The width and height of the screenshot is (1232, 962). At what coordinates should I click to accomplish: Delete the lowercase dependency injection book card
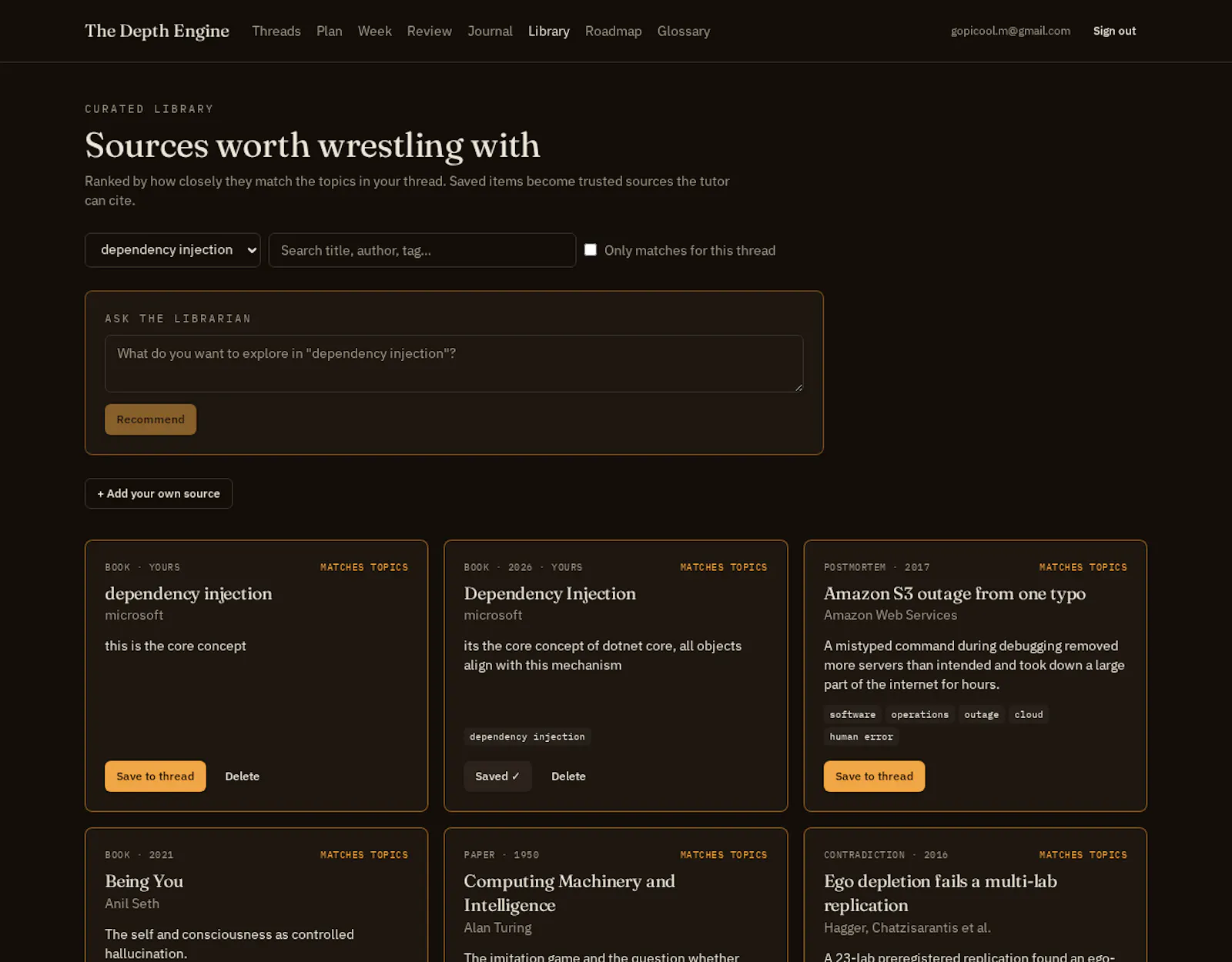[242, 776]
